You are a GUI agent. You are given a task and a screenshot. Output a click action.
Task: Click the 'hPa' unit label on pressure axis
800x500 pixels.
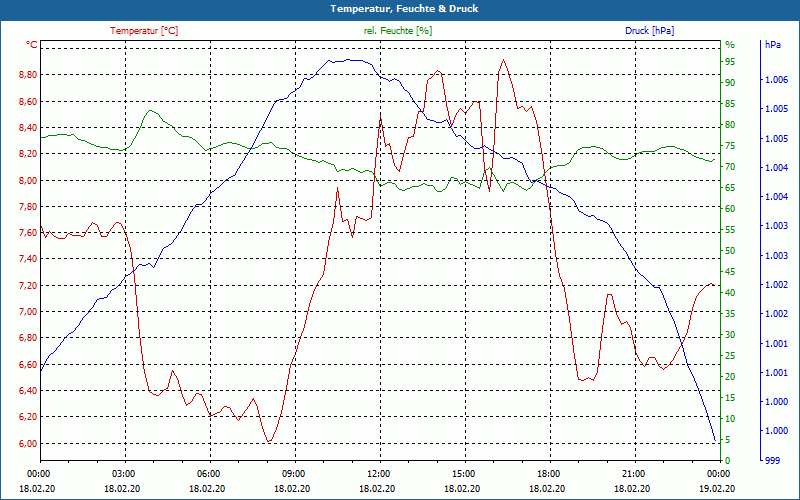[x=772, y=45]
